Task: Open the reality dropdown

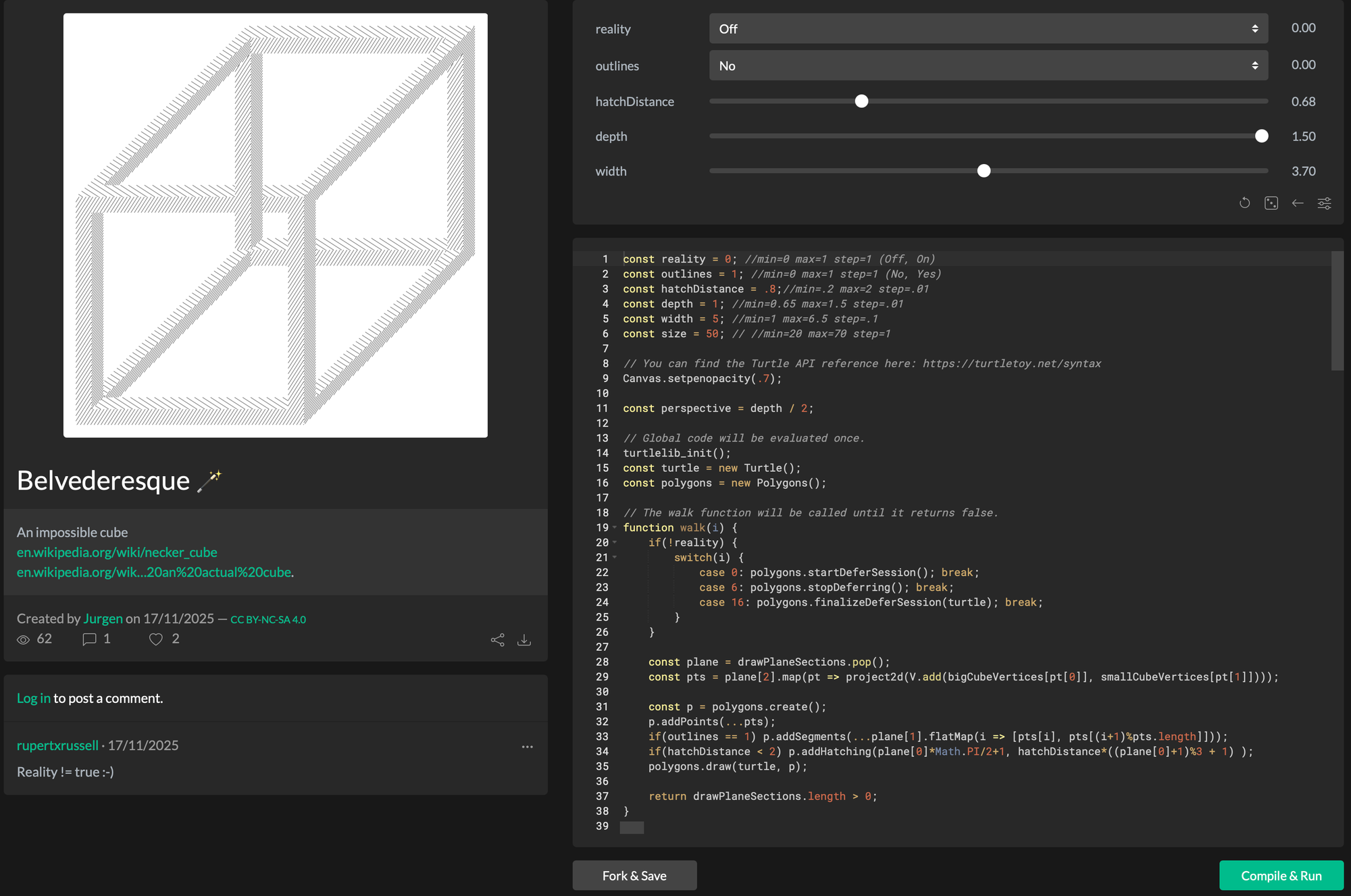Action: [988, 29]
